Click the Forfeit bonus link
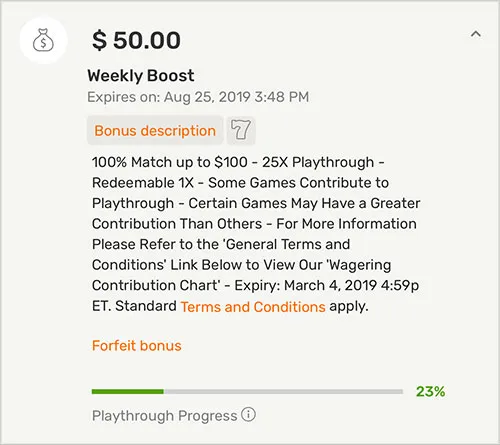The height and width of the screenshot is (445, 500). click(137, 346)
